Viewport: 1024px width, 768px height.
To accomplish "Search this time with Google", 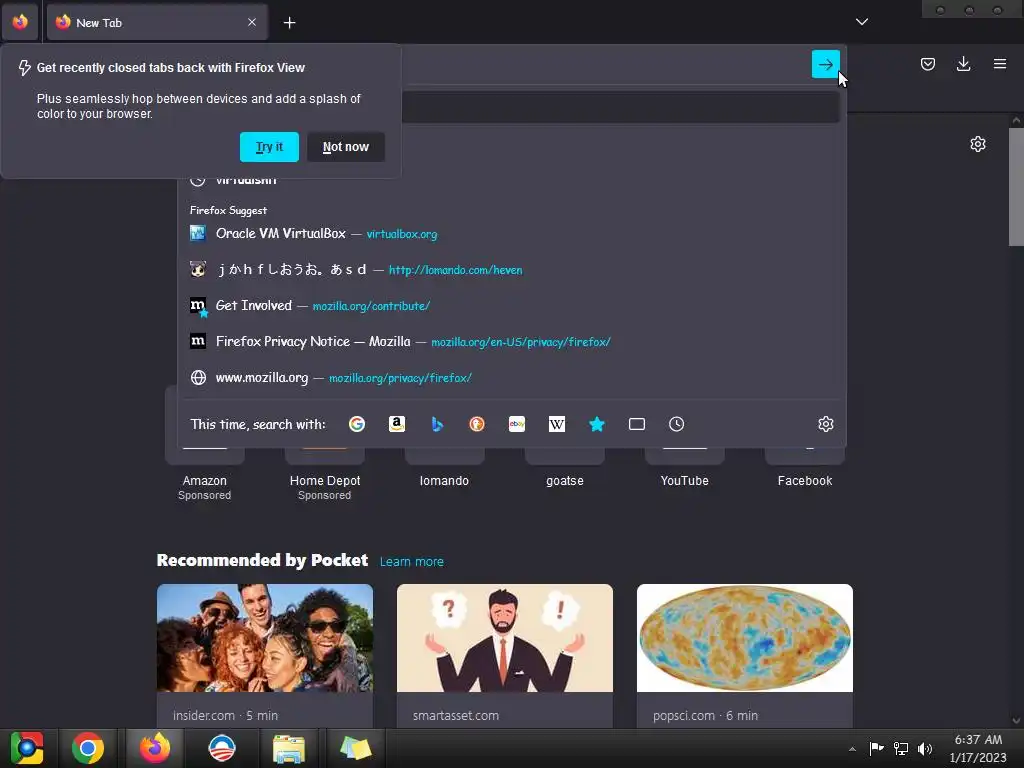I will pyautogui.click(x=357, y=424).
